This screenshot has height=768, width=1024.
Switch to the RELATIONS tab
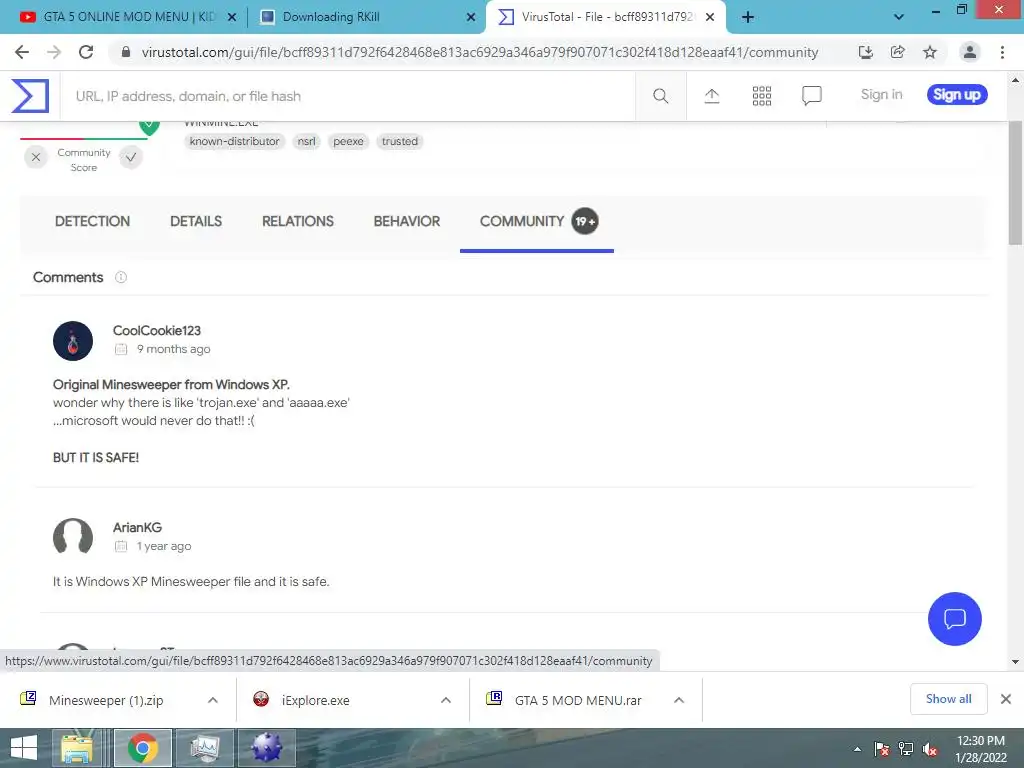tap(298, 221)
